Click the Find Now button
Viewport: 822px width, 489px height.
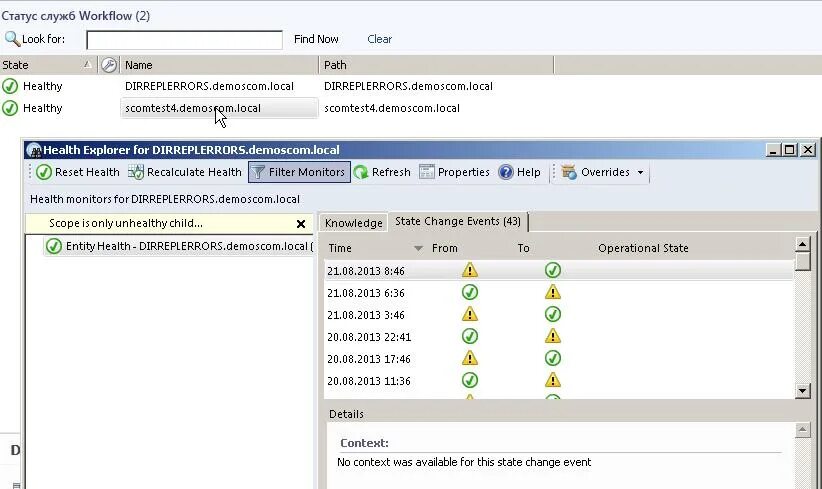[316, 39]
